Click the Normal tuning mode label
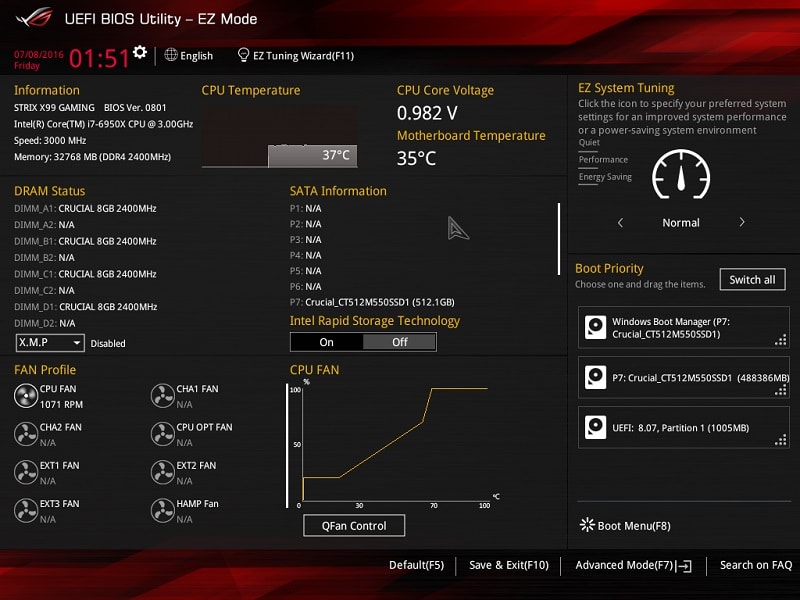 [681, 222]
